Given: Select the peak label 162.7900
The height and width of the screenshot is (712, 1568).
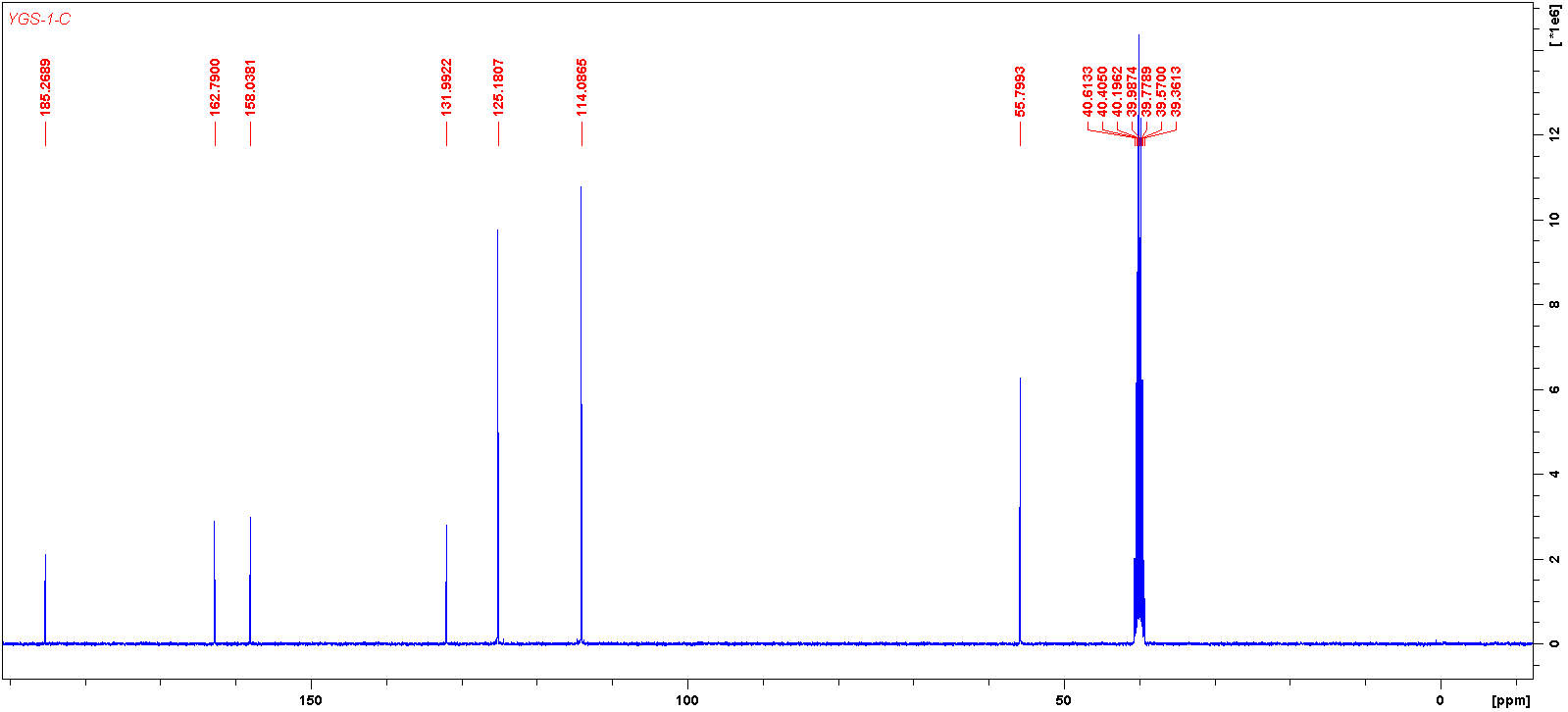Looking at the screenshot, I should tap(215, 87).
